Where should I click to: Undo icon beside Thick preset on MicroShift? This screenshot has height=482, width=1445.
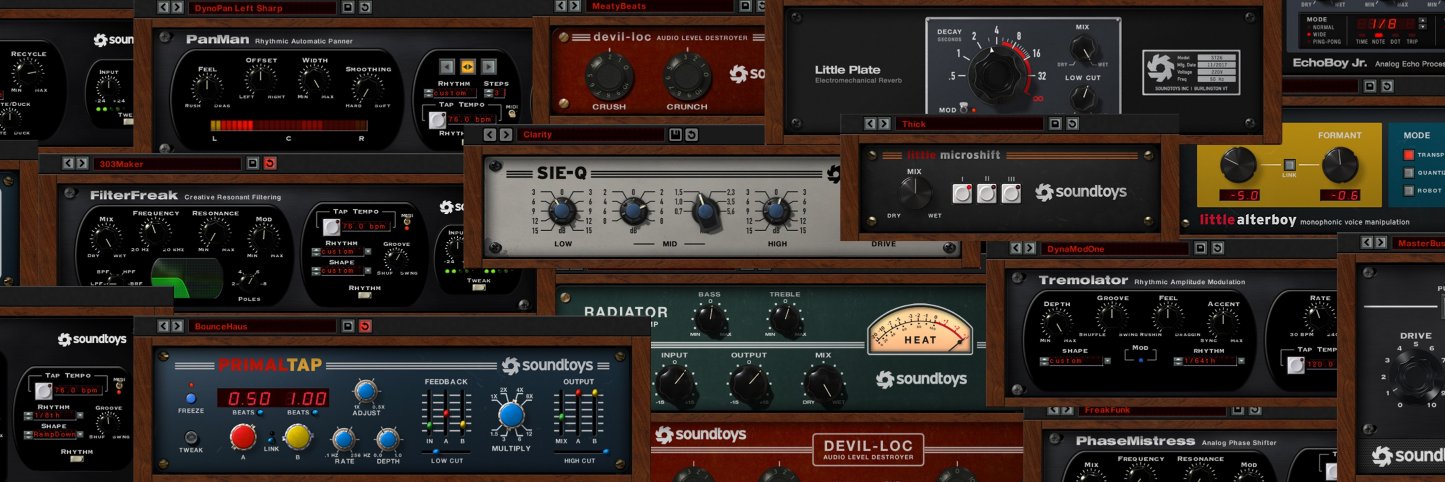1071,124
